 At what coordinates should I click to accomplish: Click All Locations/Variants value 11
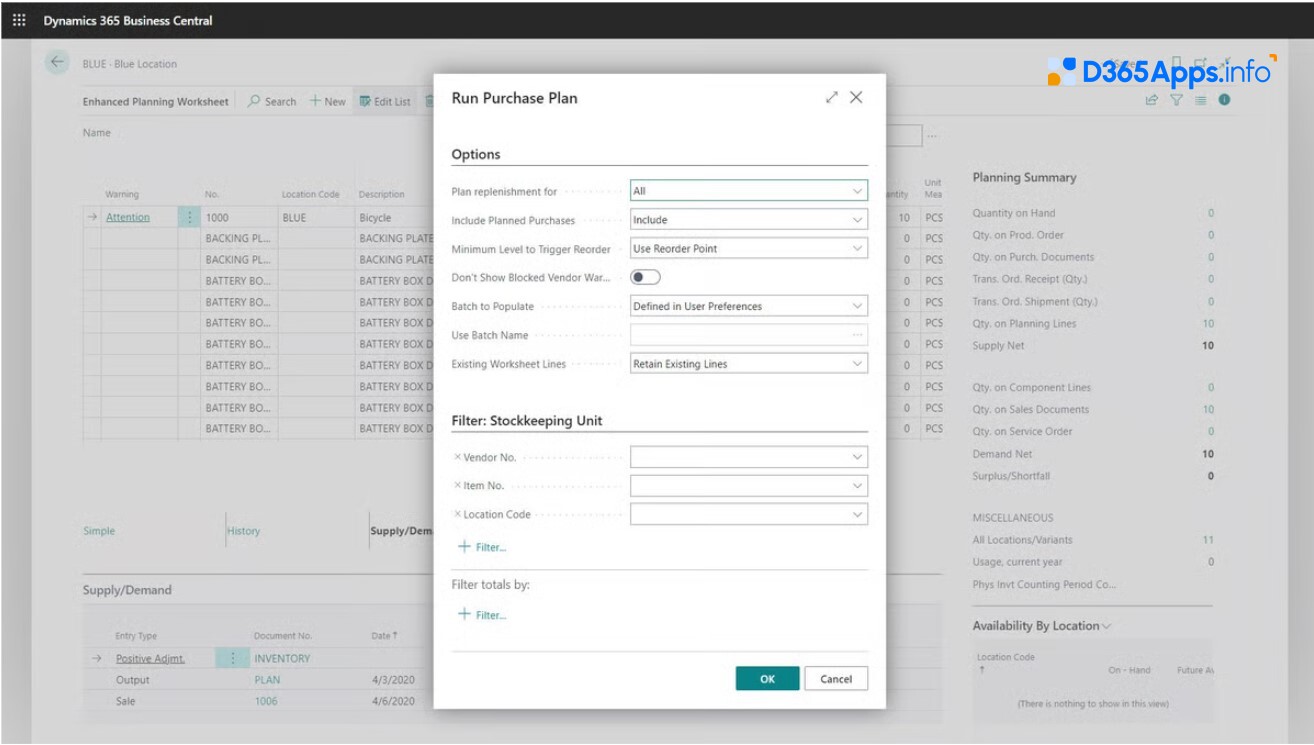[x=1208, y=540]
